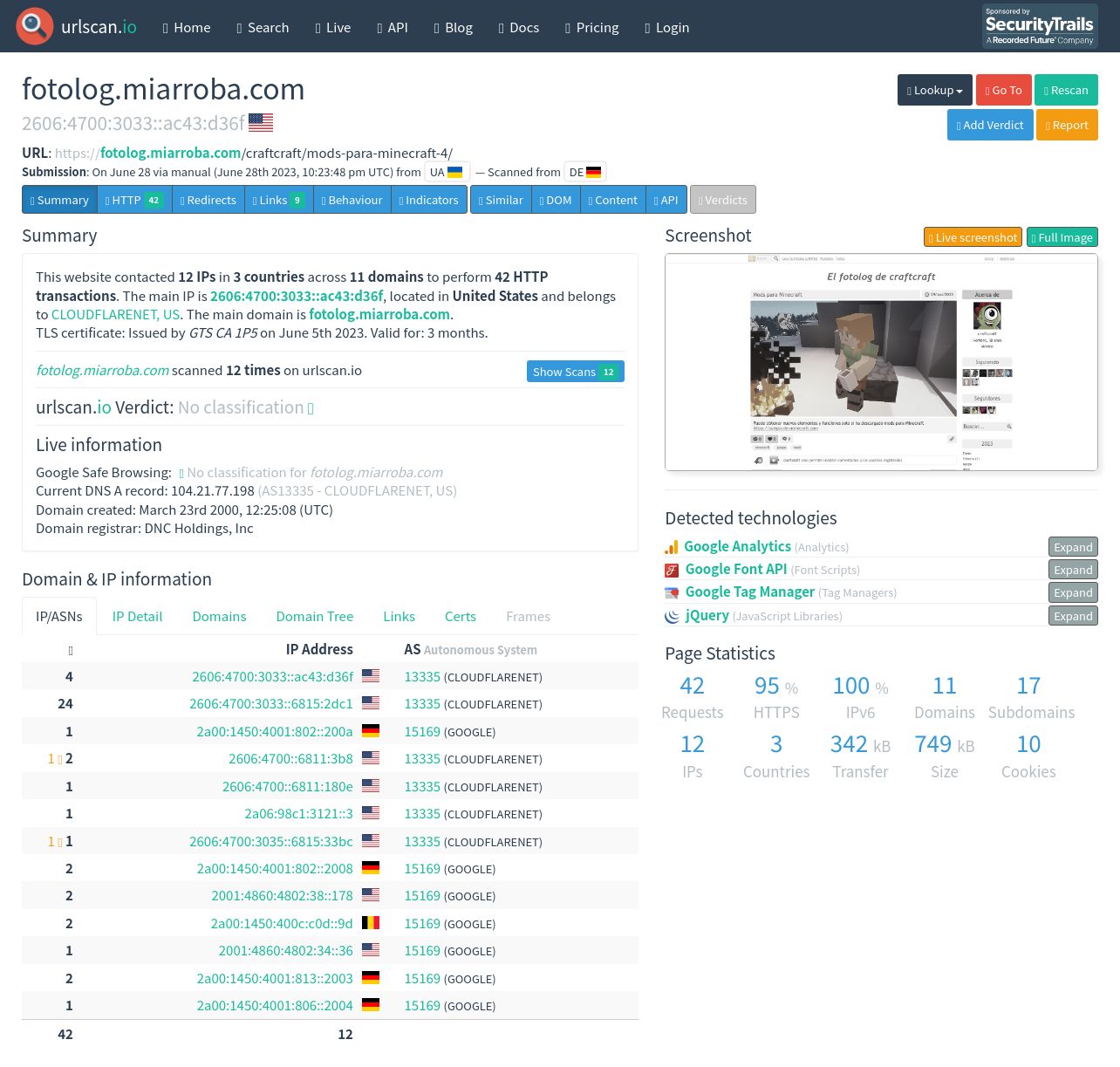Click the US flag beside the main IP heading

(261, 123)
